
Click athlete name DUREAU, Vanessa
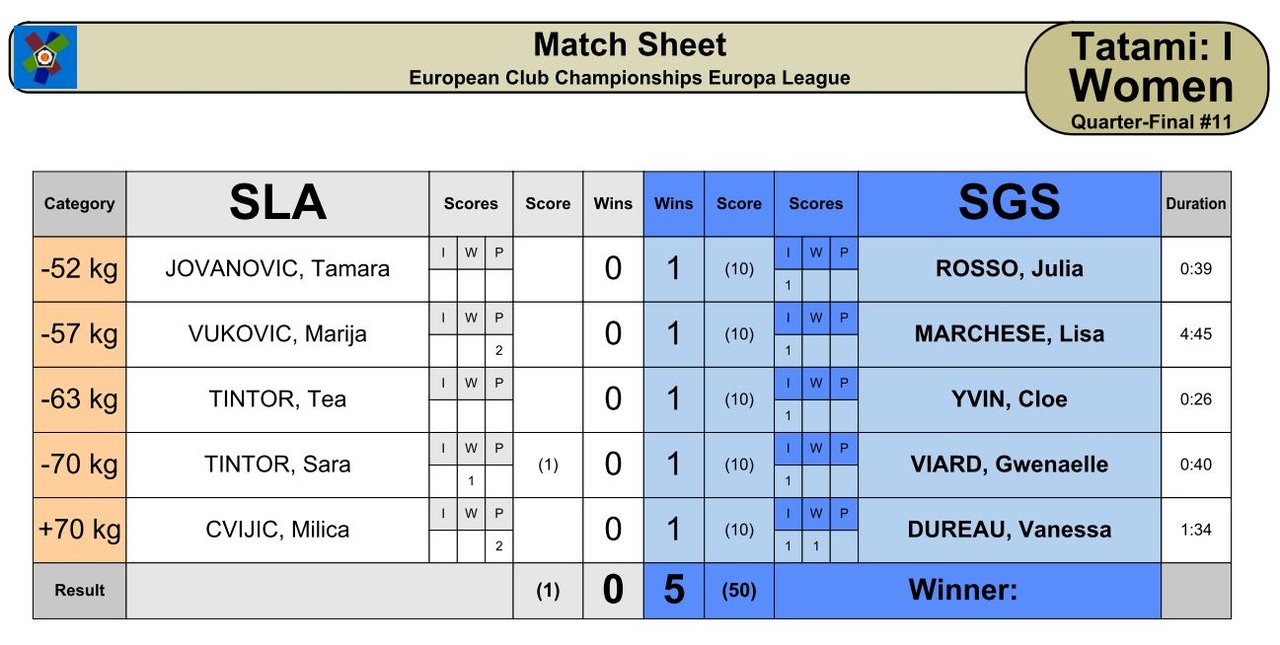point(1009,529)
